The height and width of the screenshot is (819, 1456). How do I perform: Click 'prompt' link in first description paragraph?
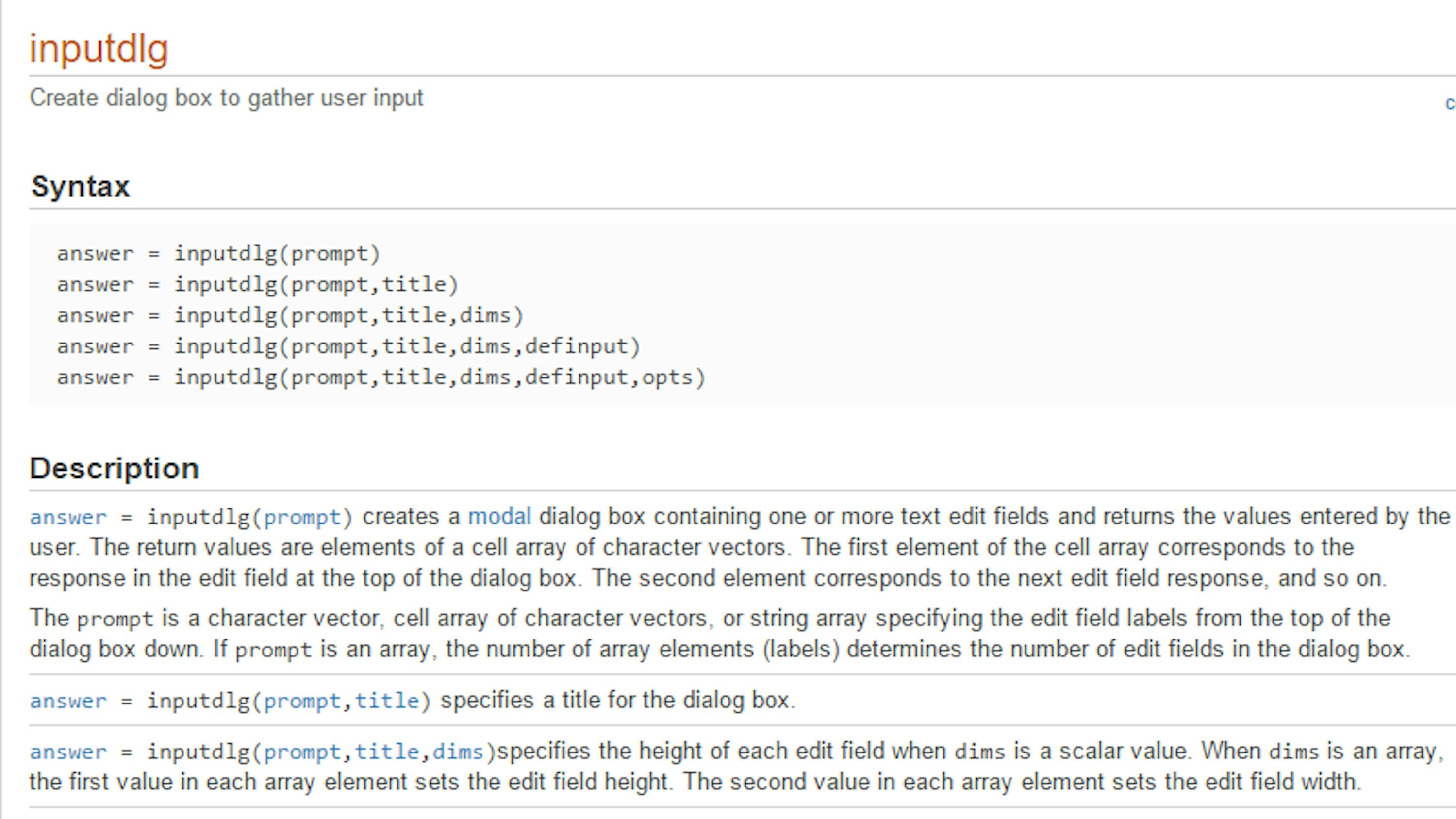click(x=302, y=518)
